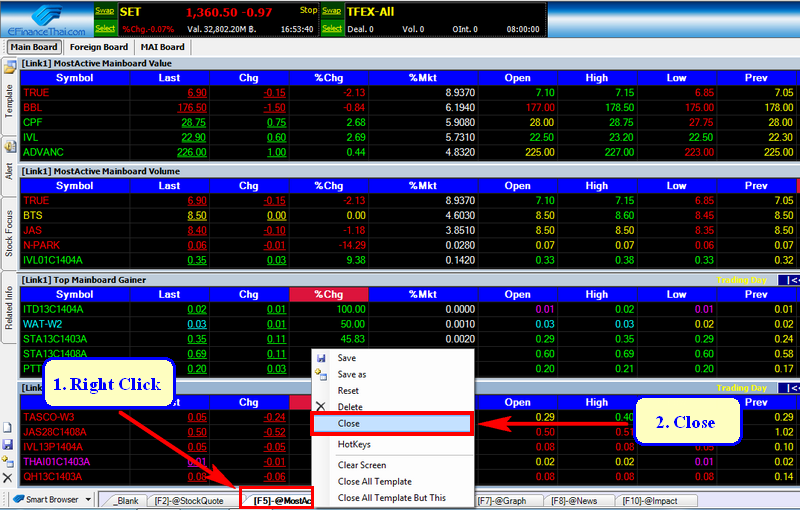Click the floppy icon beside Save menu entry
The height and width of the screenshot is (510, 800).
point(321,359)
